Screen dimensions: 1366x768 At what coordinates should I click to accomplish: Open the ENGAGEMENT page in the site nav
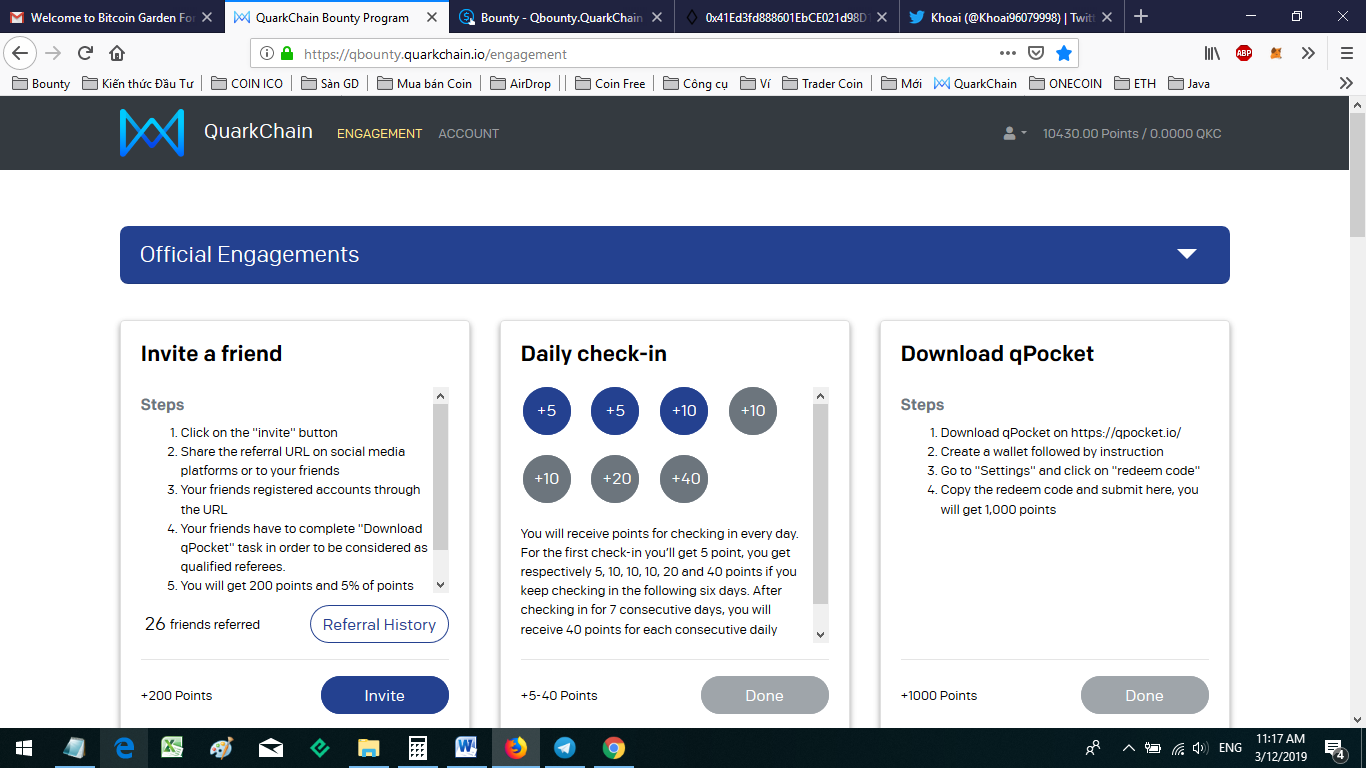(x=380, y=133)
